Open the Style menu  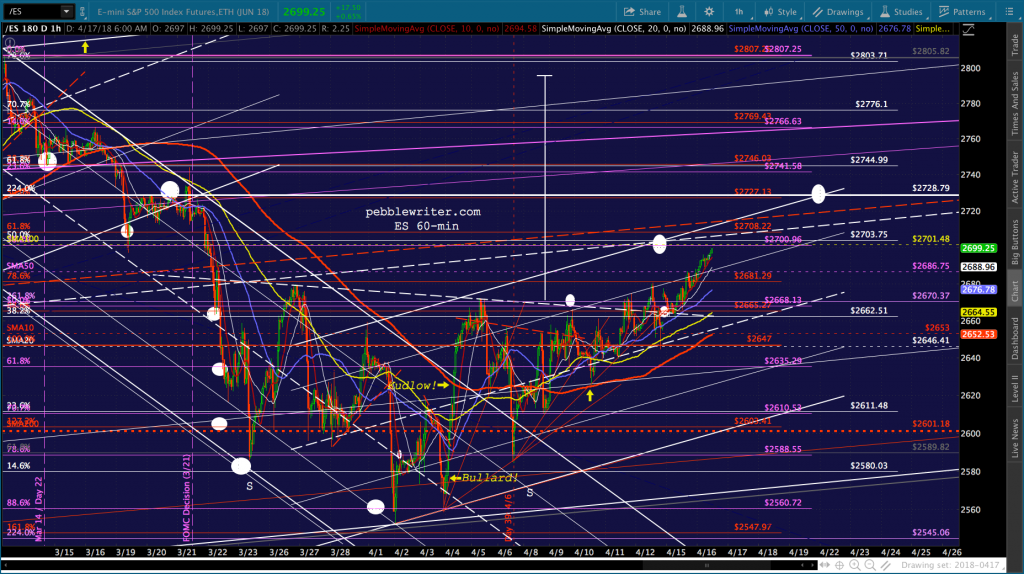[780, 12]
